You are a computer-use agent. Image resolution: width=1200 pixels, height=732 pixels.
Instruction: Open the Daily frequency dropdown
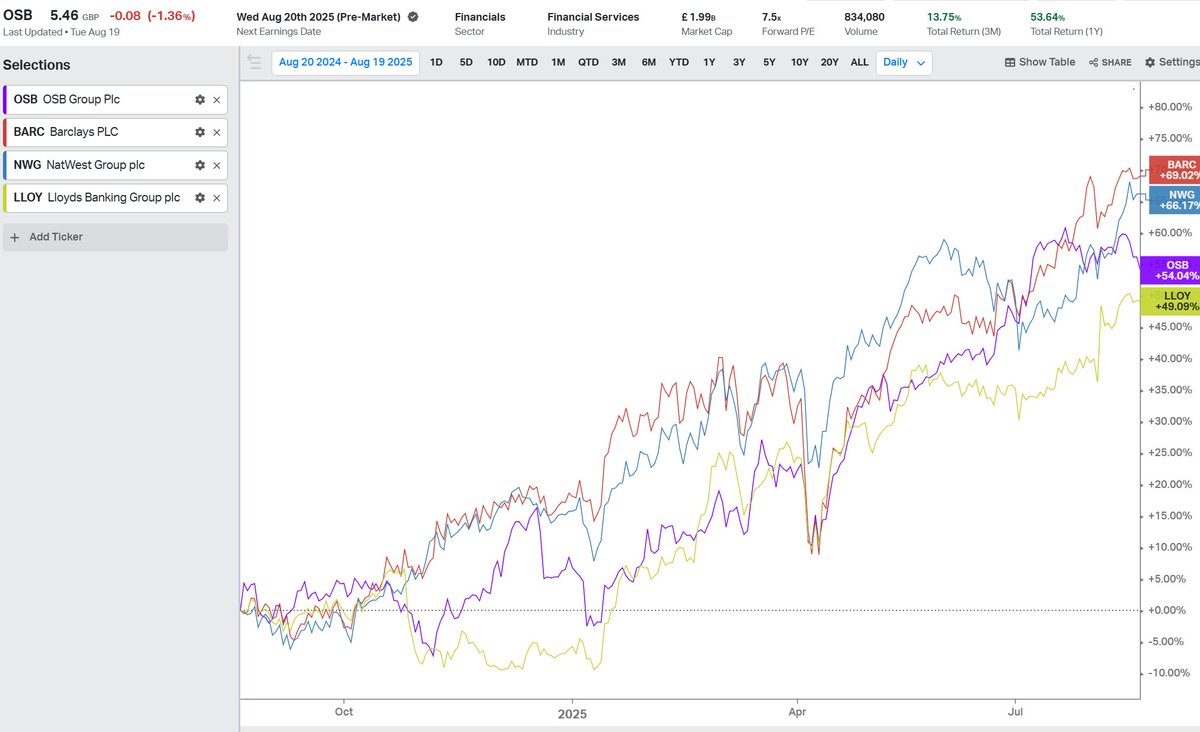(x=904, y=62)
